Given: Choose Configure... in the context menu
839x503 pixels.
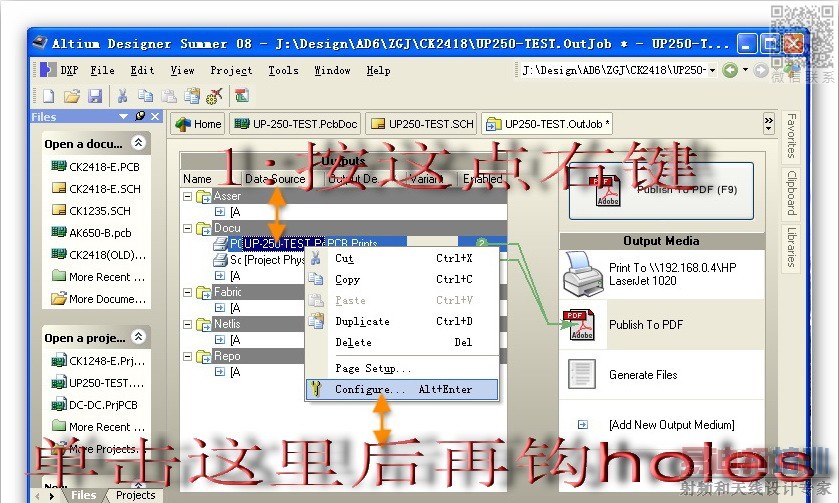Looking at the screenshot, I should pyautogui.click(x=402, y=389).
